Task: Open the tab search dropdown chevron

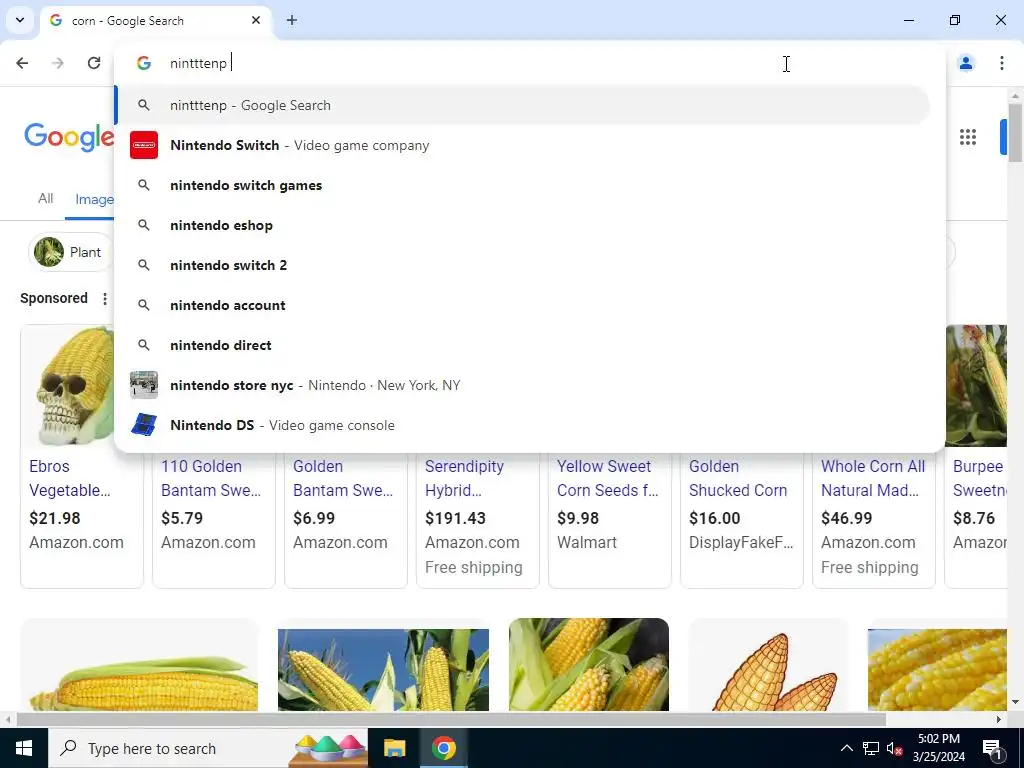Action: [x=20, y=20]
